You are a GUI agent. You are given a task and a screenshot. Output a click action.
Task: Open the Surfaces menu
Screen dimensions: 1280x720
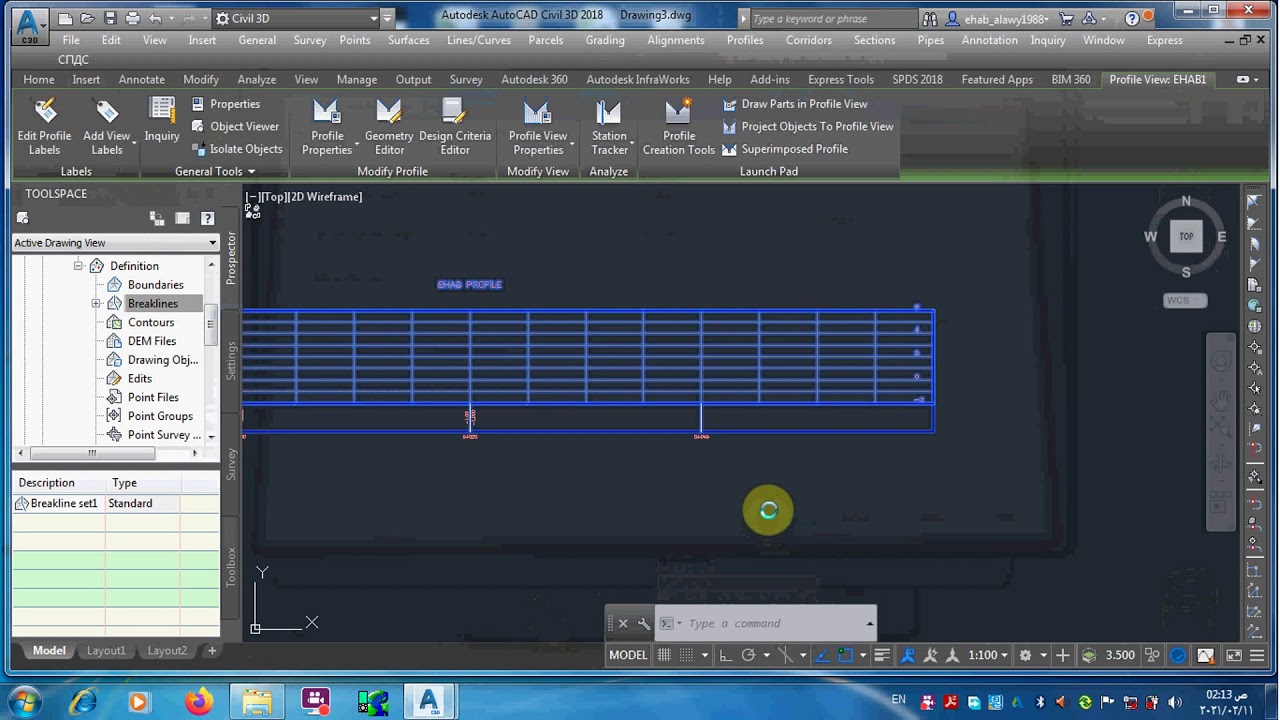click(x=409, y=40)
